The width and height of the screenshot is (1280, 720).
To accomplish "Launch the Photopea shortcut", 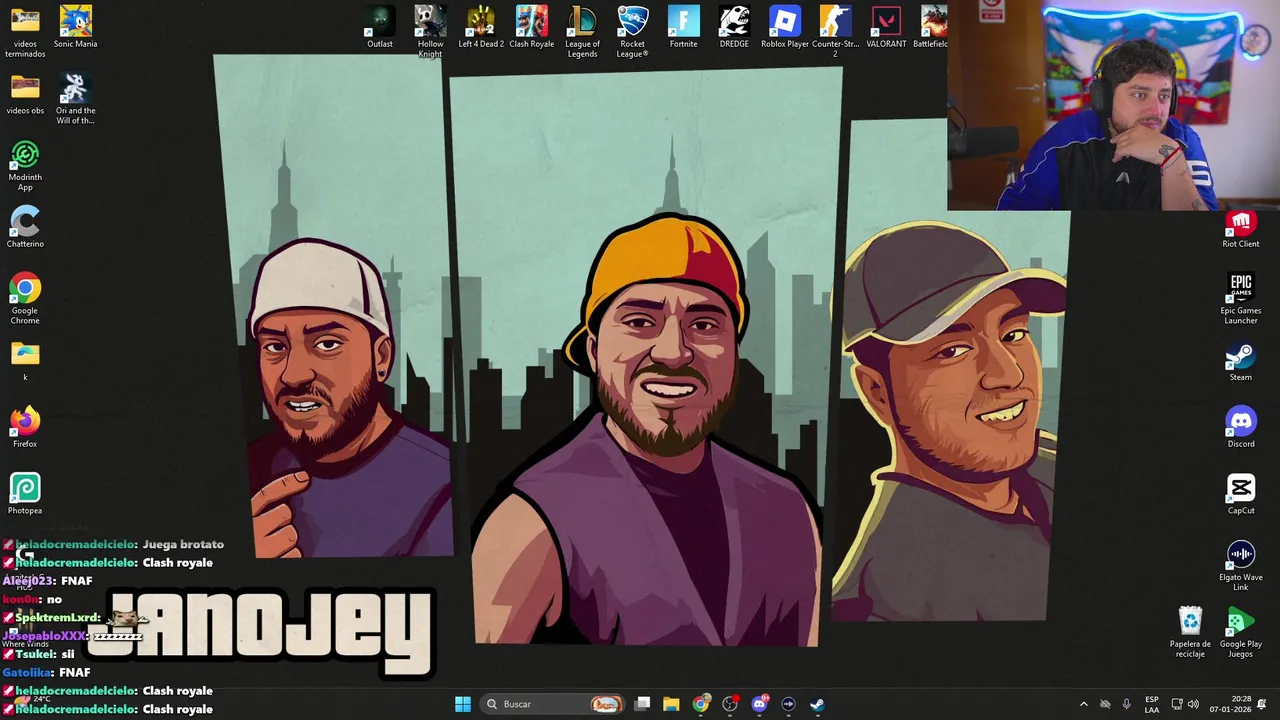I will [x=25, y=494].
